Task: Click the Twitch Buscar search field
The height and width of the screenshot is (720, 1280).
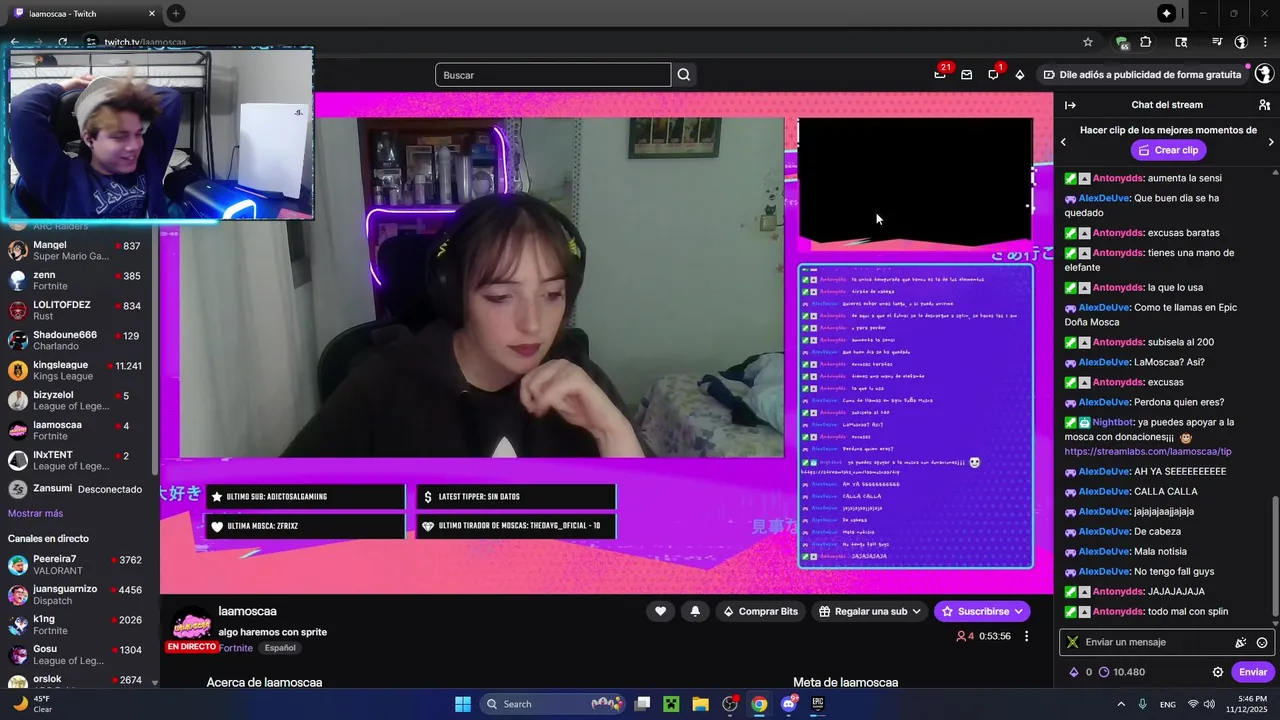Action: tap(553, 75)
